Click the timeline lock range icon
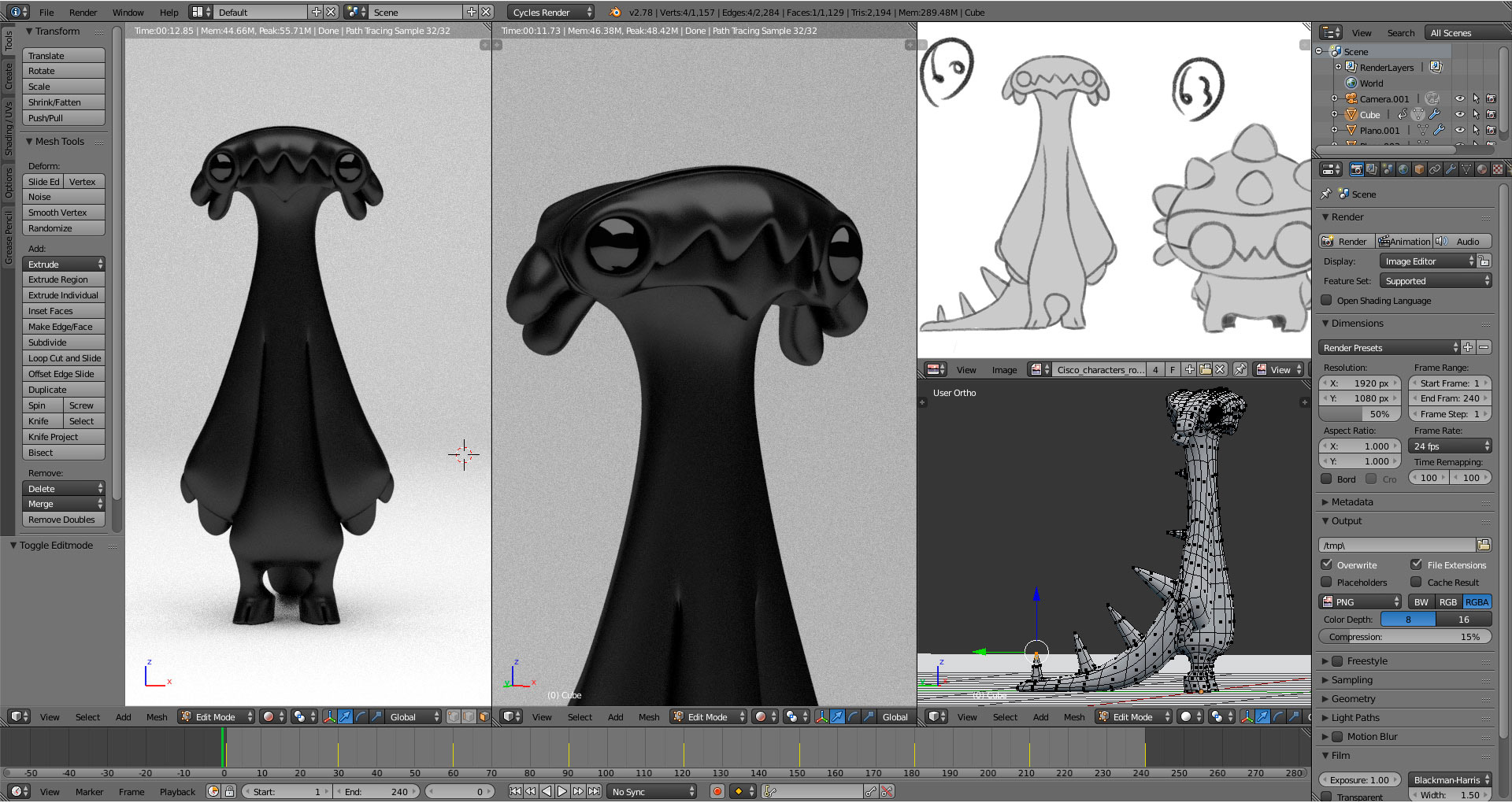1512x803 pixels. click(x=229, y=791)
